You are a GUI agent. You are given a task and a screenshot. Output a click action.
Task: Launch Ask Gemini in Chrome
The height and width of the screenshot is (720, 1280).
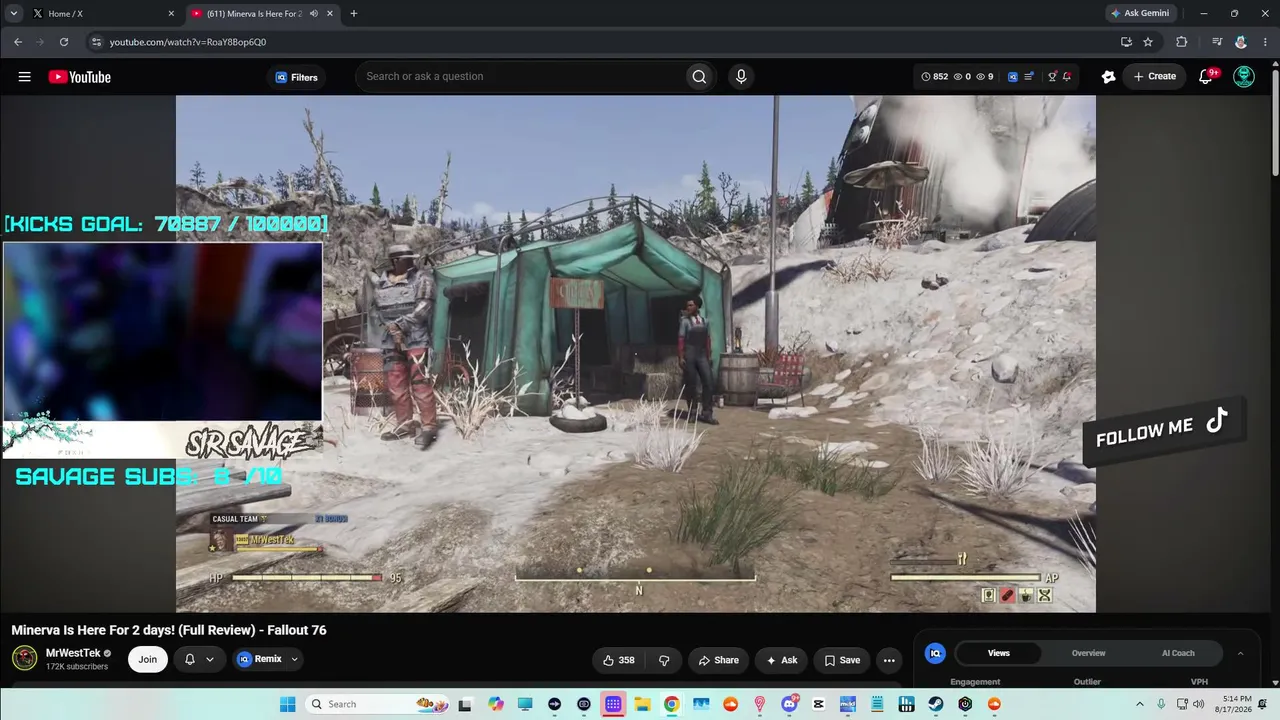coord(1141,13)
